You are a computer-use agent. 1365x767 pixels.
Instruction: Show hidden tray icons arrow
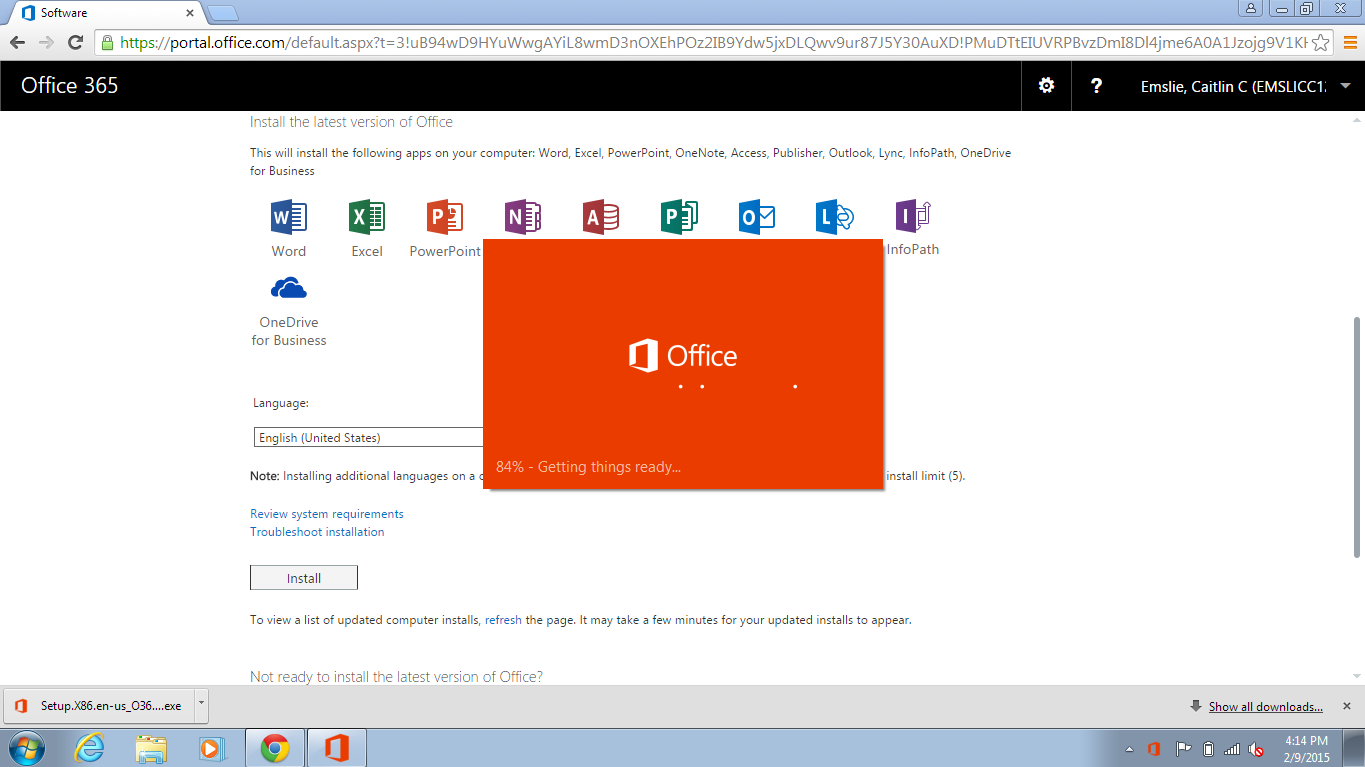click(1129, 749)
